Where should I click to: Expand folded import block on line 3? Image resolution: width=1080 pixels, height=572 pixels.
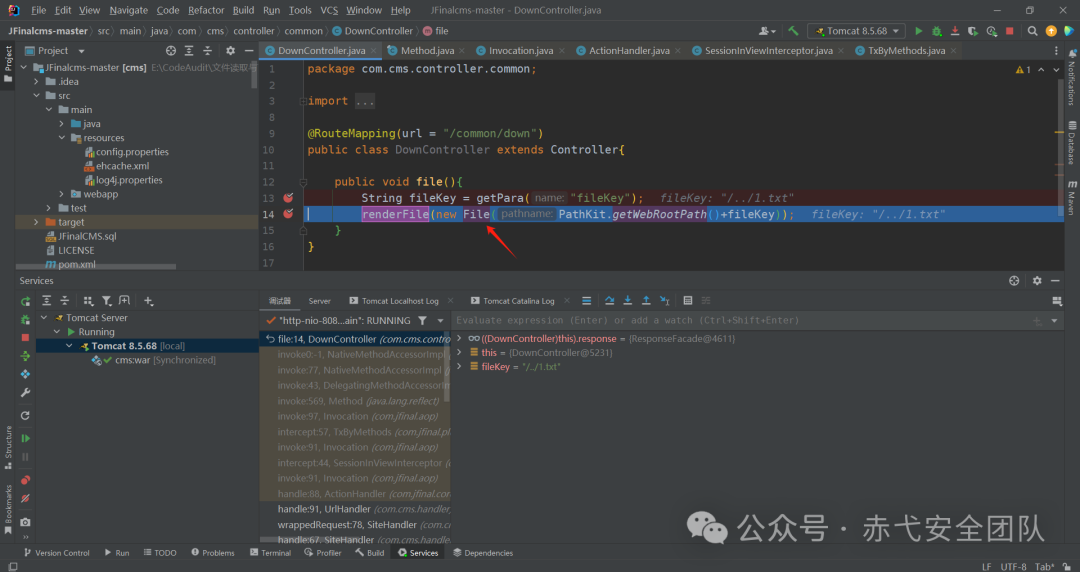303,101
